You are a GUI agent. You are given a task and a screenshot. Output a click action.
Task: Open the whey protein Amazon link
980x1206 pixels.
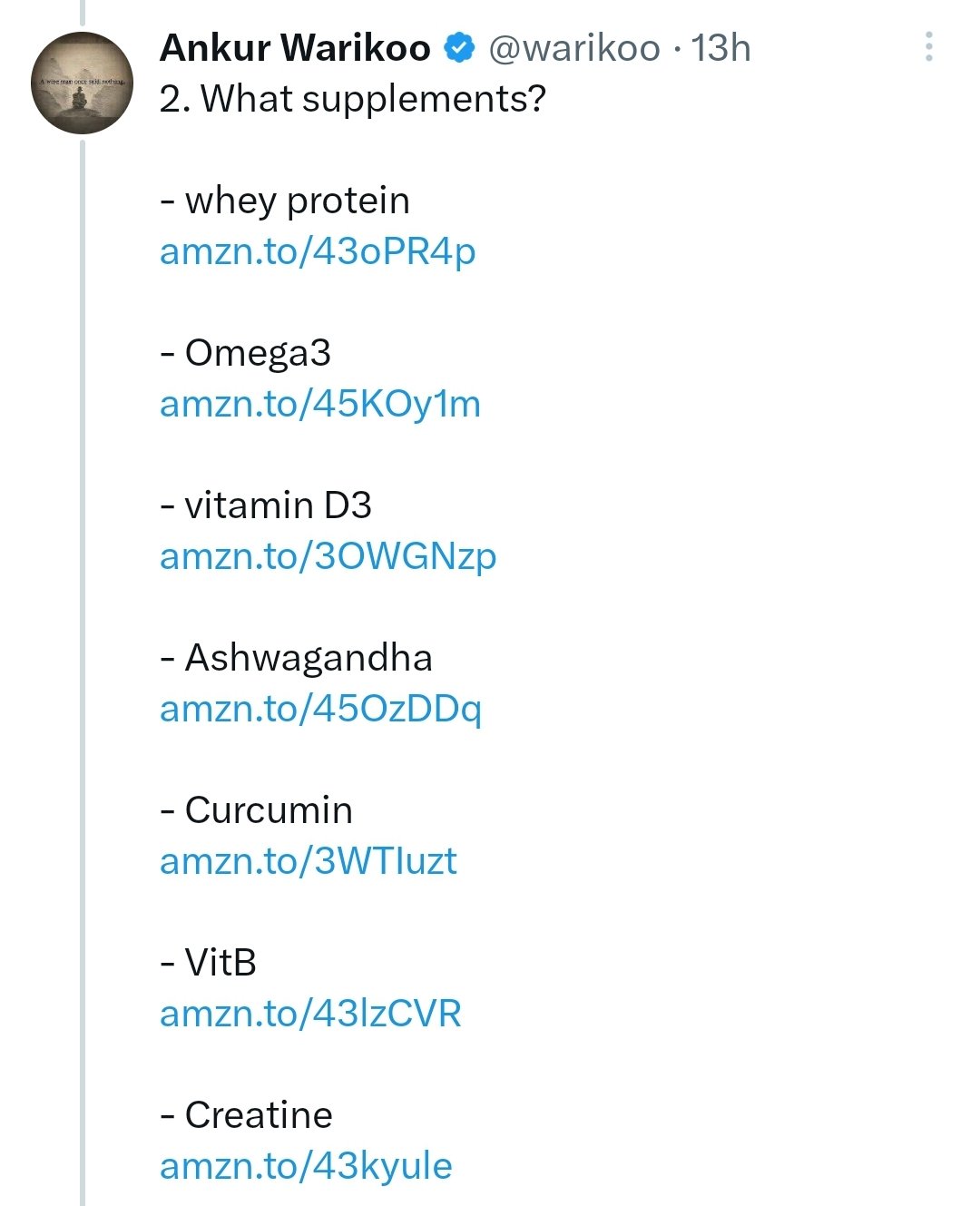[x=318, y=251]
